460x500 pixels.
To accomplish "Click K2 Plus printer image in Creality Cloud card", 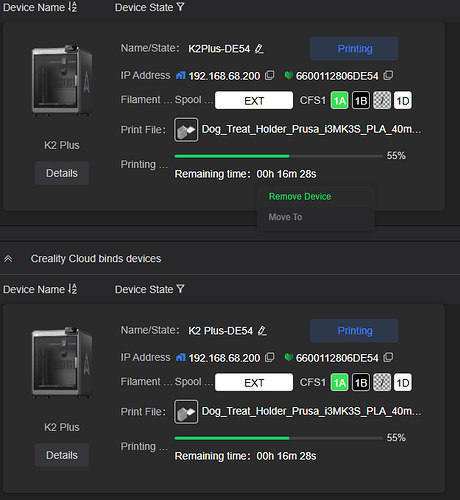I will point(62,362).
